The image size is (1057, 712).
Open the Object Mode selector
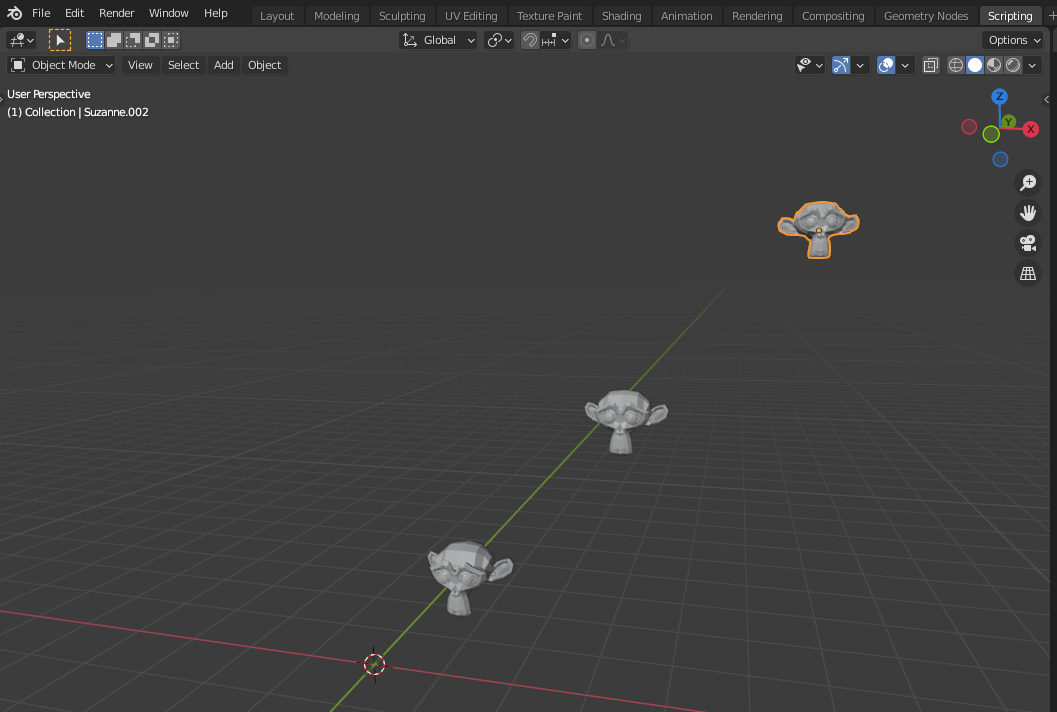61,65
